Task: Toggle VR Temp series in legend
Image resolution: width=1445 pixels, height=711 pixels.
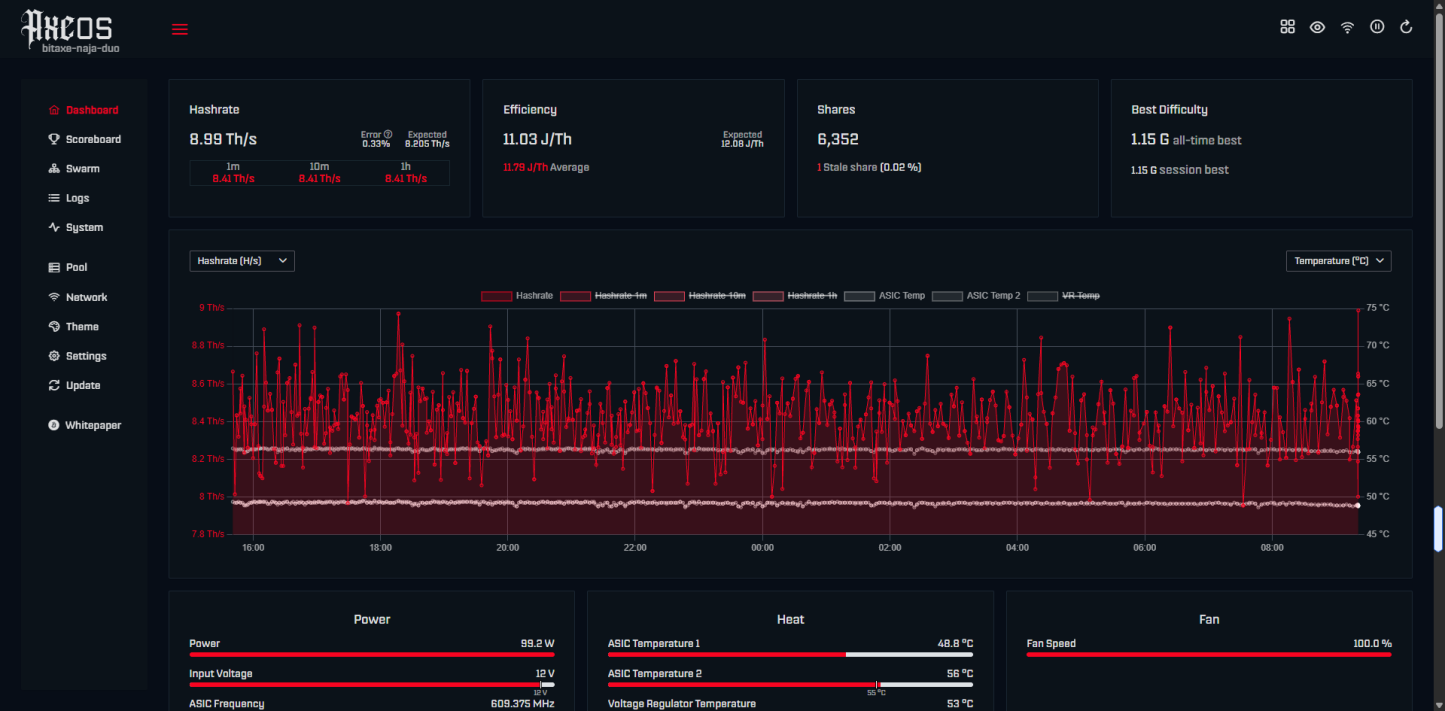Action: pyautogui.click(x=1064, y=296)
